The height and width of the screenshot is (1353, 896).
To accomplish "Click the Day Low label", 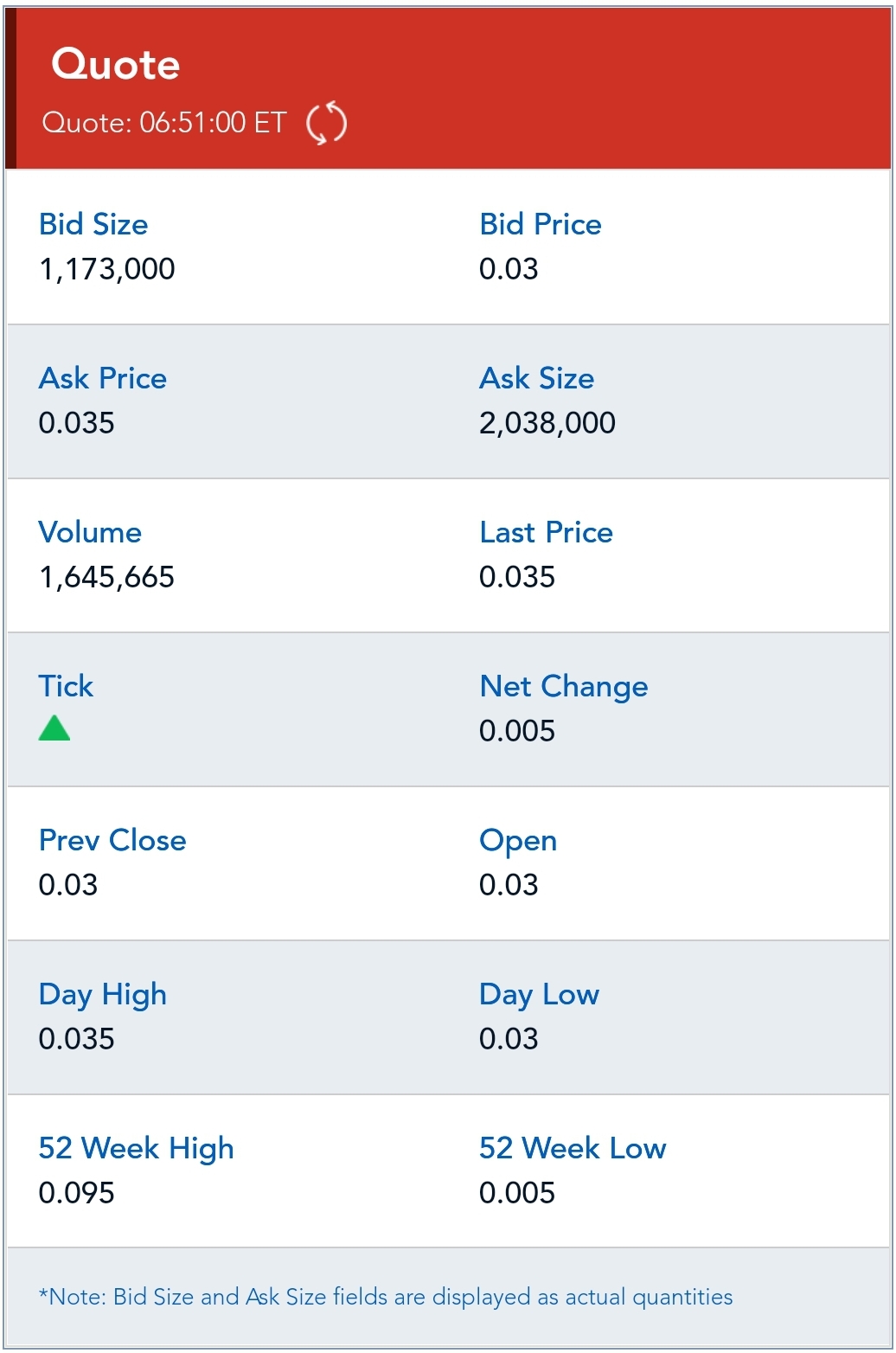I will point(539,994).
